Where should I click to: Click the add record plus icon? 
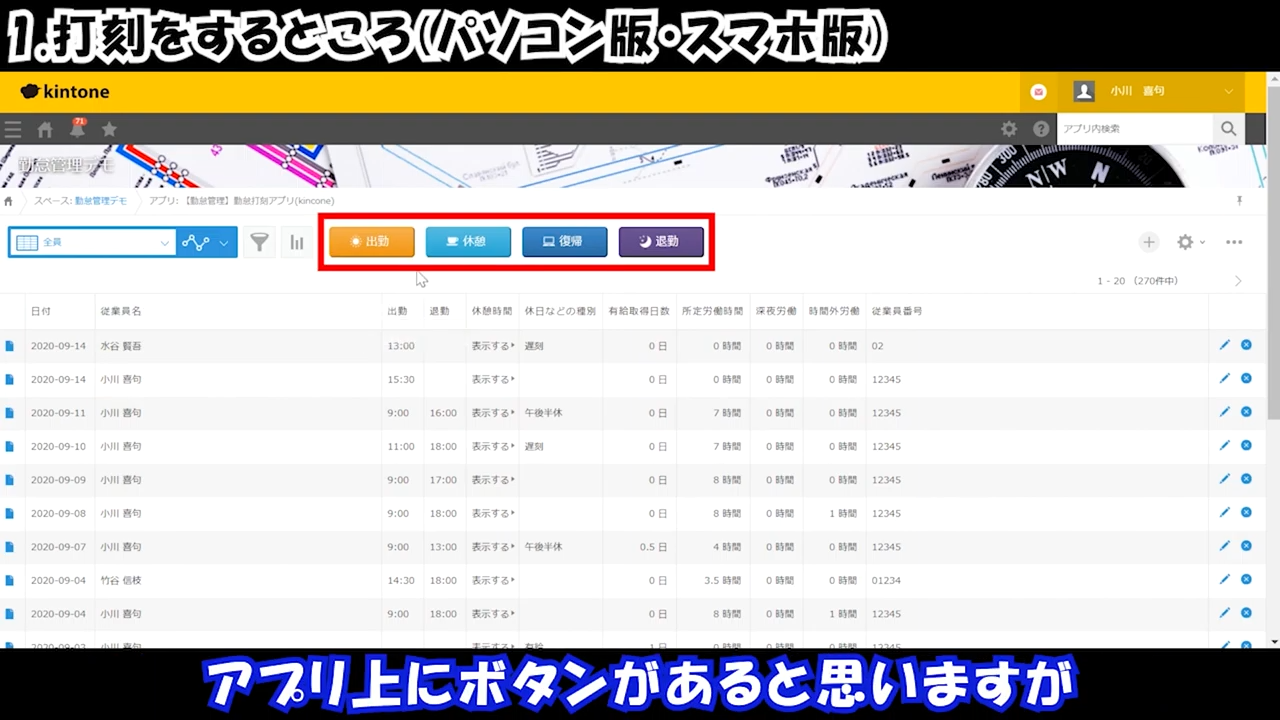tap(1149, 242)
